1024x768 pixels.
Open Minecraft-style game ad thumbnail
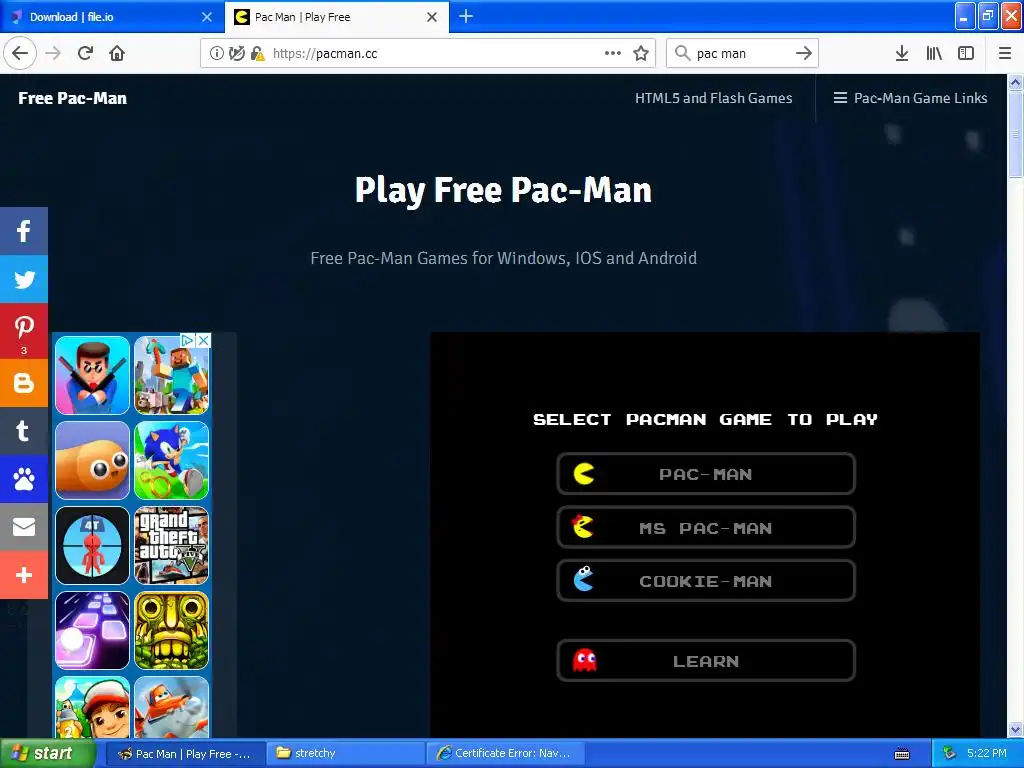click(171, 376)
